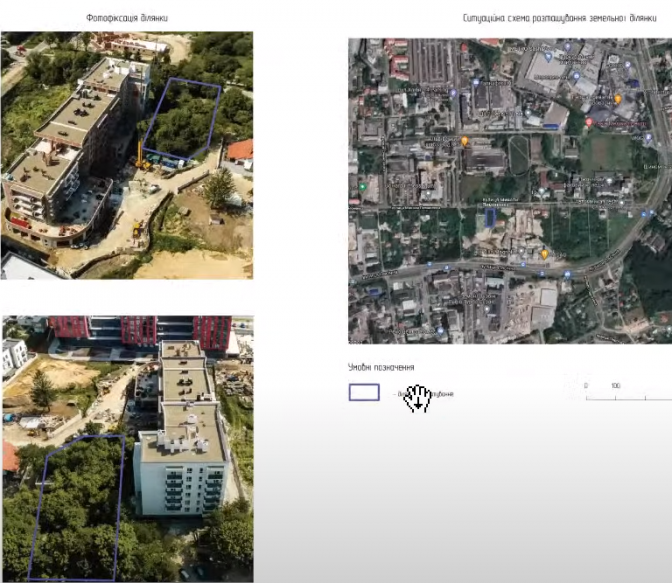Viewport: 672px width, 583px height.
Task: Select the 'Умовні позначення' legend title
Action: (x=381, y=368)
